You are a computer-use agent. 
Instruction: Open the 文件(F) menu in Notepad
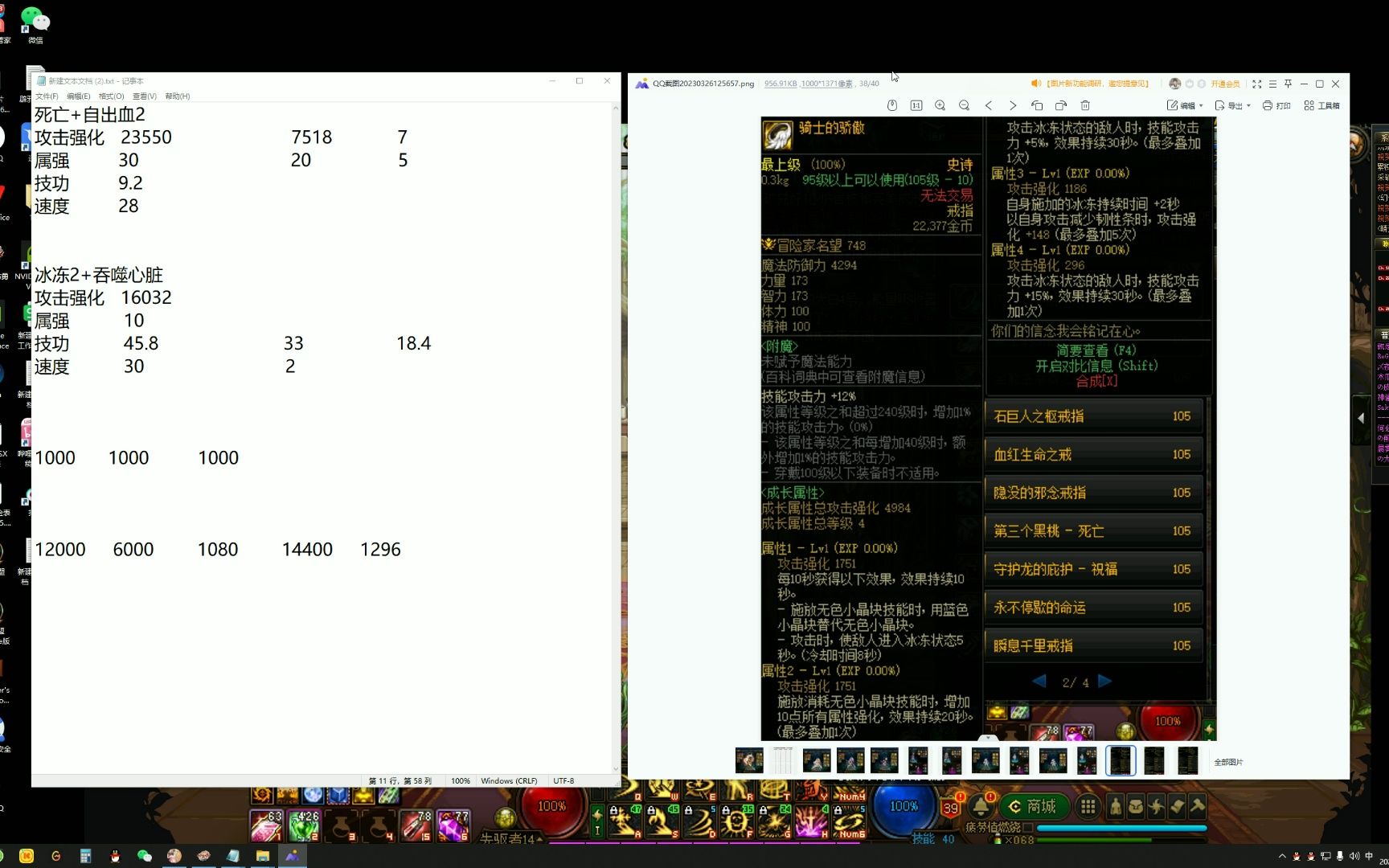[x=47, y=96]
